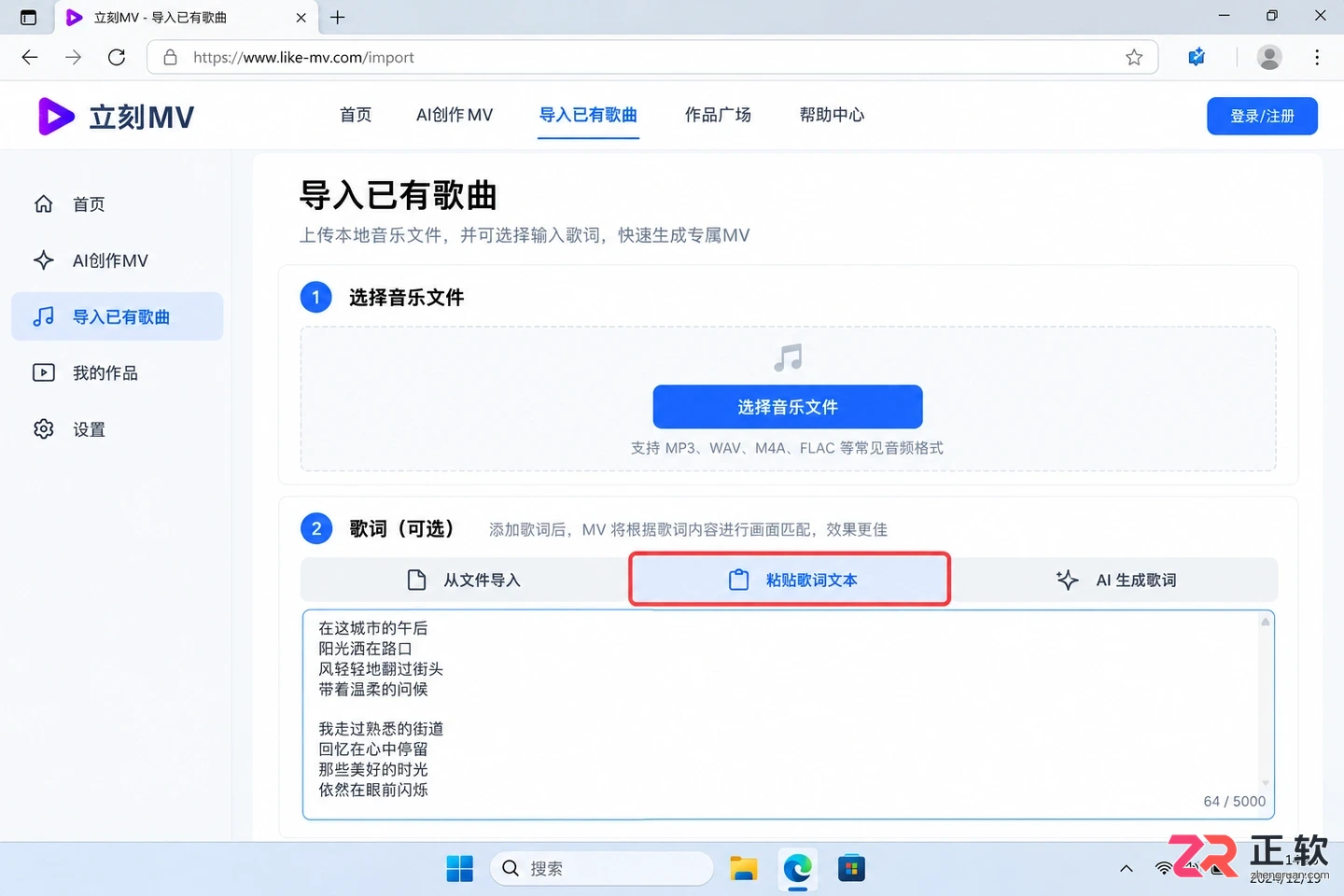Viewport: 1344px width, 896px height.
Task: View site info via the lock icon
Action: [170, 57]
